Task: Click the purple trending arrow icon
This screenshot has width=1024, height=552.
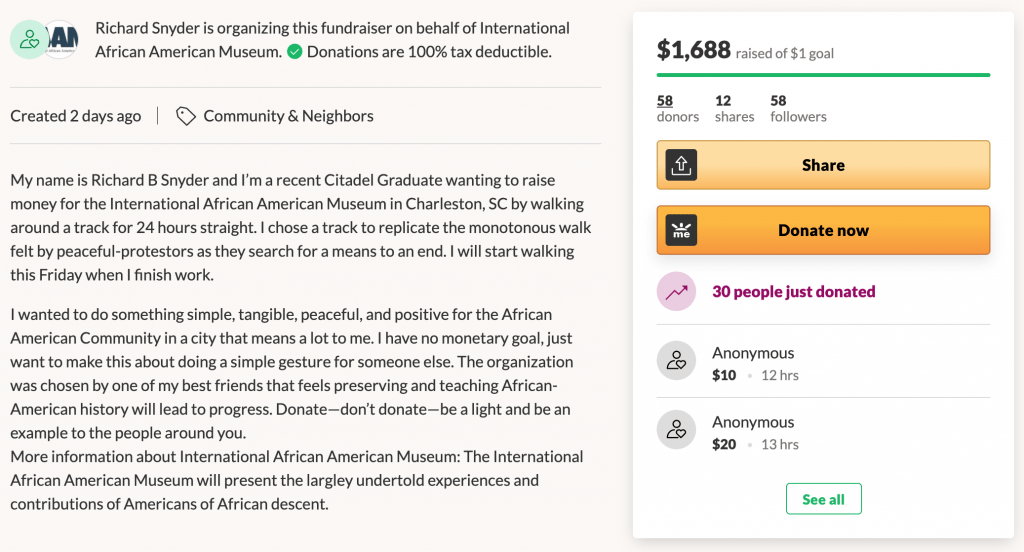Action: (x=676, y=291)
